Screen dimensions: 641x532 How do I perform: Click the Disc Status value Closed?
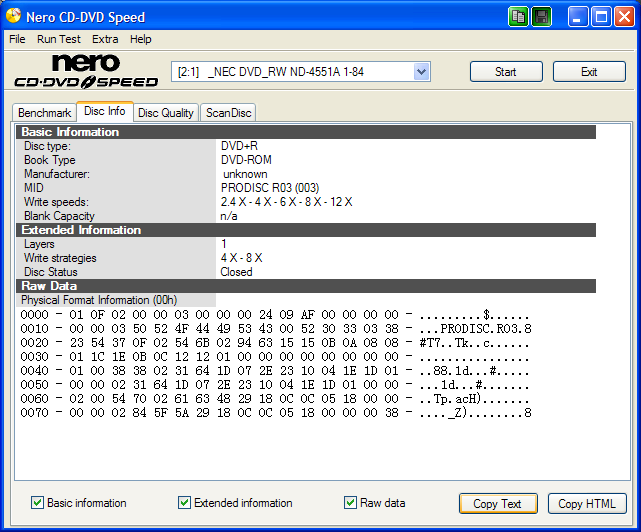click(236, 272)
